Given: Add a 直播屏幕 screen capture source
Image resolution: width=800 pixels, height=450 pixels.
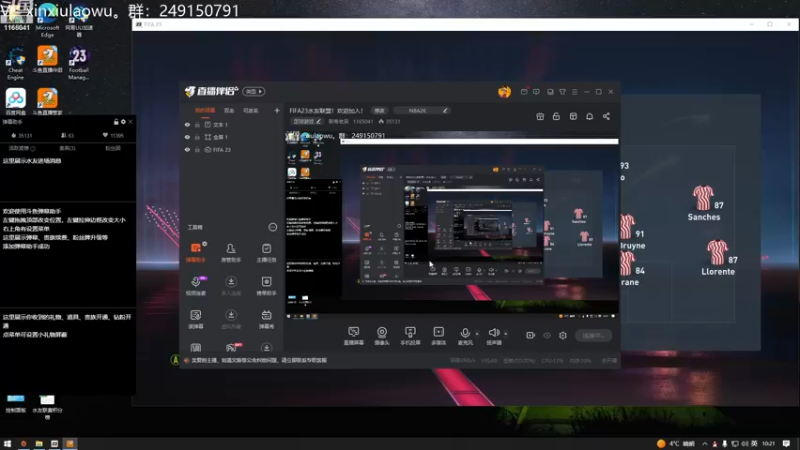Looking at the screenshot, I should [x=353, y=336].
